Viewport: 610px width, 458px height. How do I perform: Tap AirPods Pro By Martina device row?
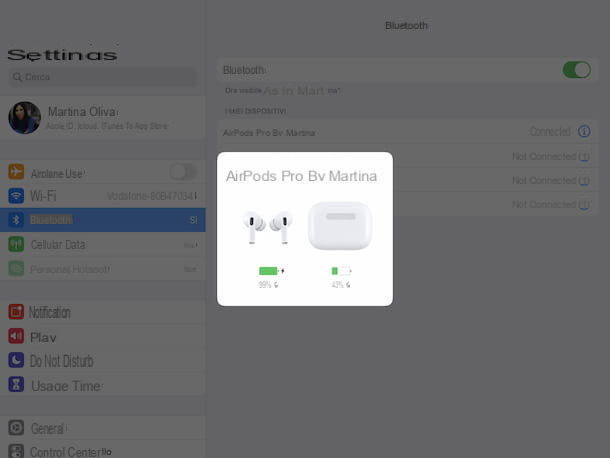pos(407,132)
